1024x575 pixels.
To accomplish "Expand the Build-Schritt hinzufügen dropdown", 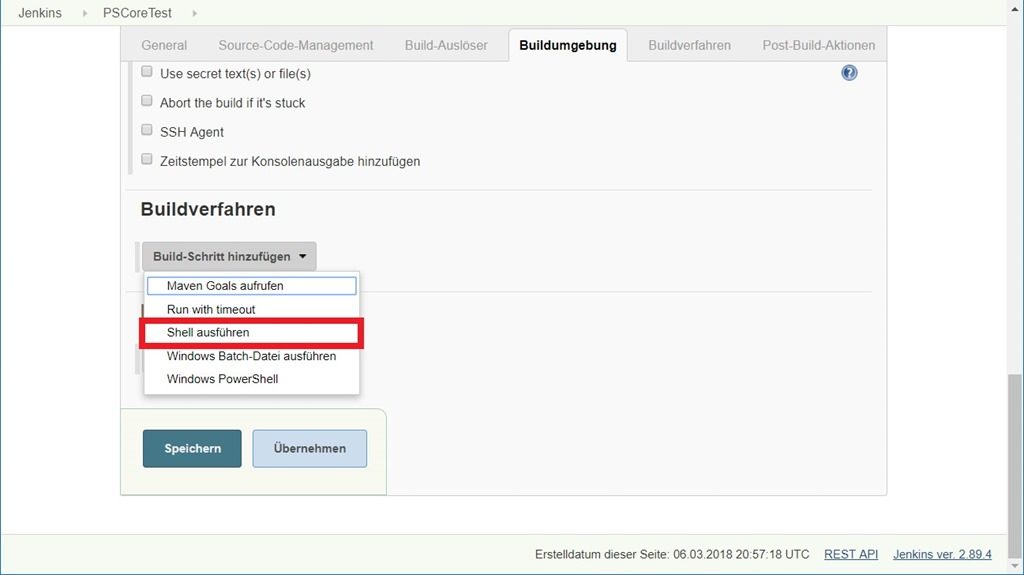I will (x=229, y=257).
